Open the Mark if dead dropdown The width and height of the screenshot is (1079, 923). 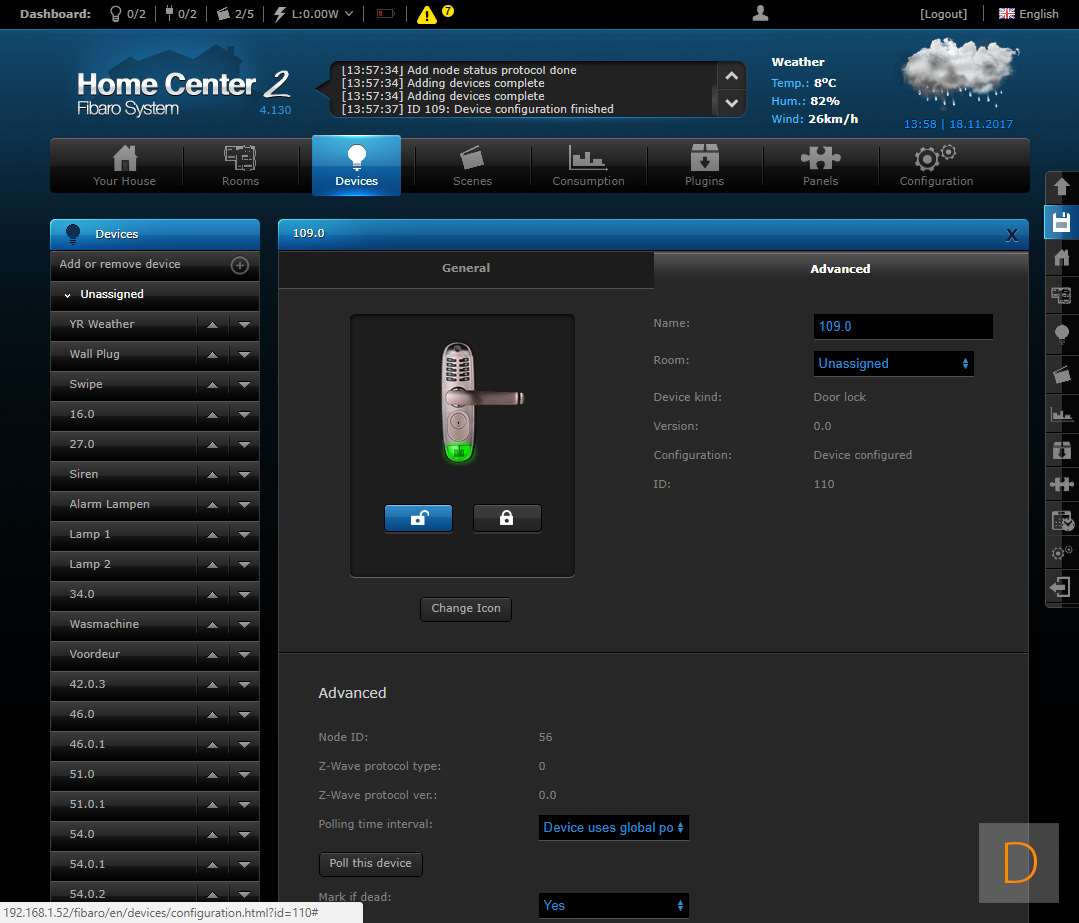[613, 905]
